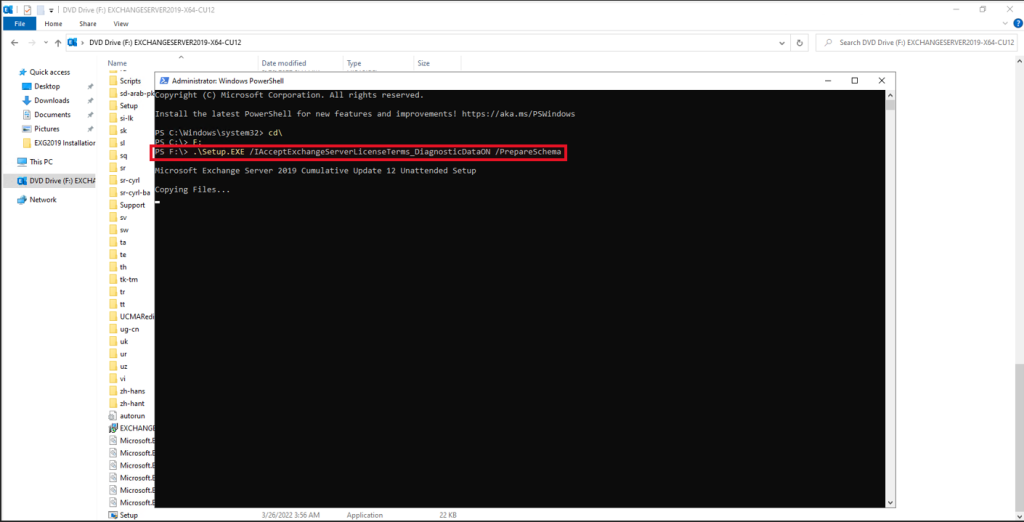This screenshot has width=1024, height=522.
Task: Select the ta folder
Action: [x=122, y=242]
